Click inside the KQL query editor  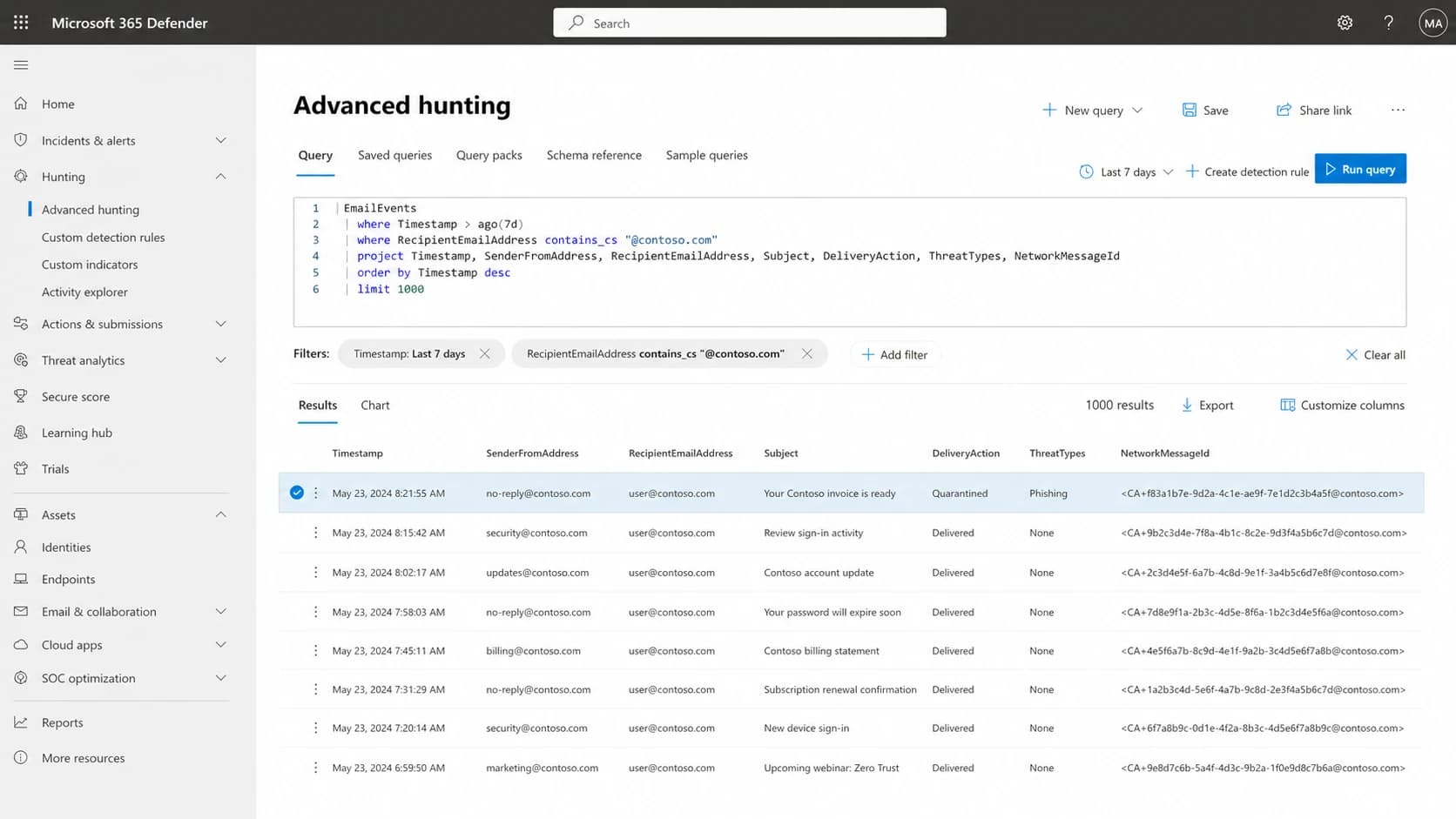tap(850, 262)
